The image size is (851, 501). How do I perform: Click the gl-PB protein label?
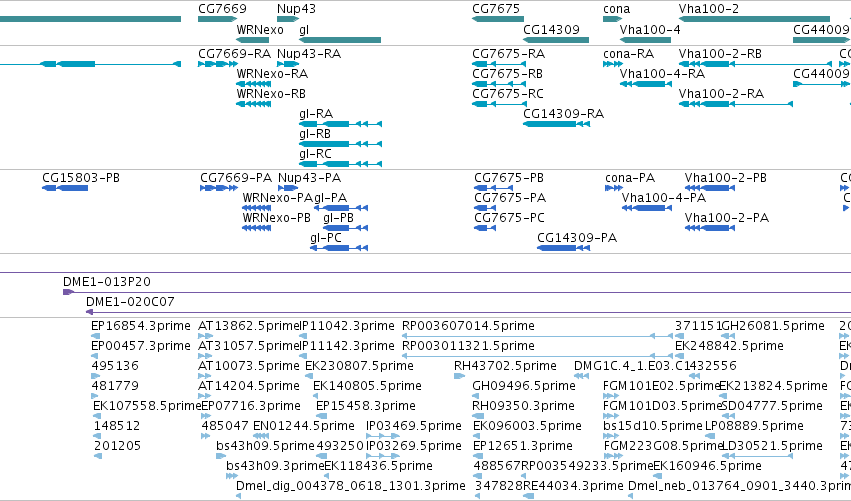(339, 218)
